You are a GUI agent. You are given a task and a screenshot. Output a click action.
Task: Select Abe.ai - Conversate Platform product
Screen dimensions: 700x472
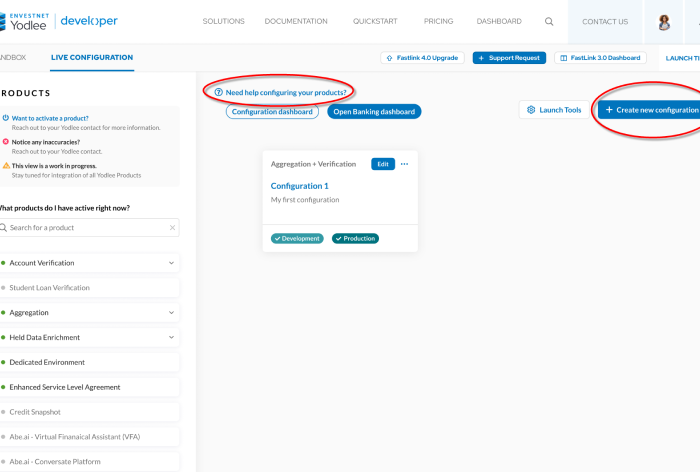point(89,462)
